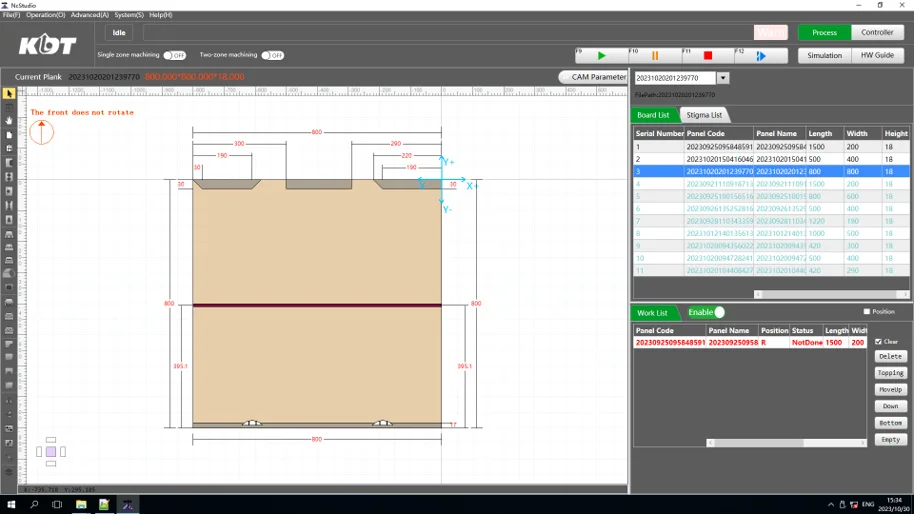Select the yellow arrow pointer tool
This screenshot has width=914, height=514.
9,94
